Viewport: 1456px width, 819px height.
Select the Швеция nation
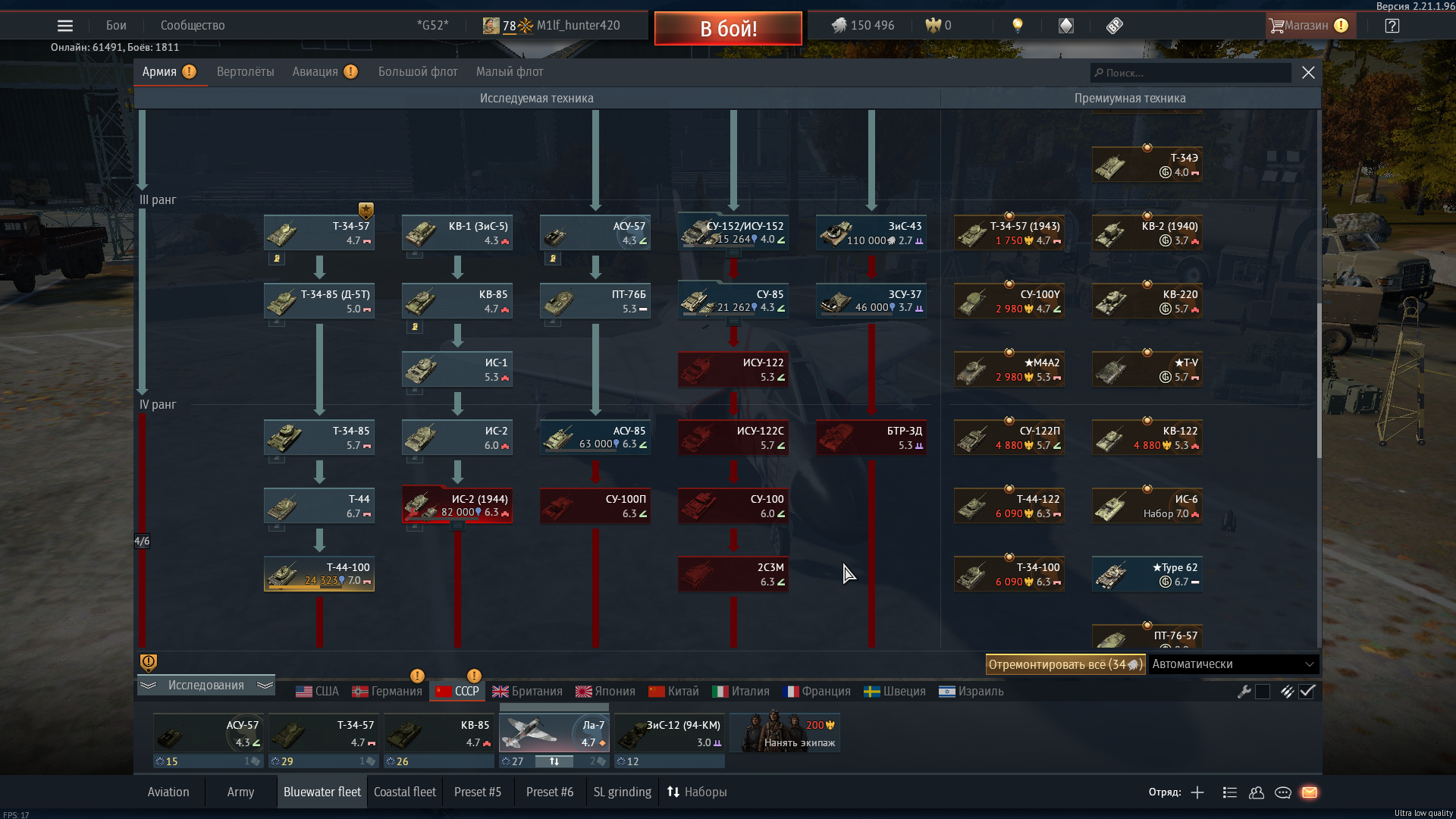pyautogui.click(x=895, y=692)
